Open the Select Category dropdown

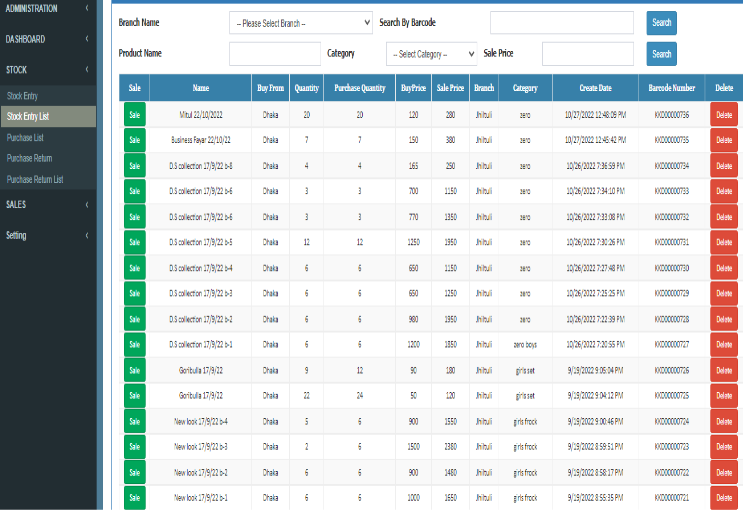(431, 54)
